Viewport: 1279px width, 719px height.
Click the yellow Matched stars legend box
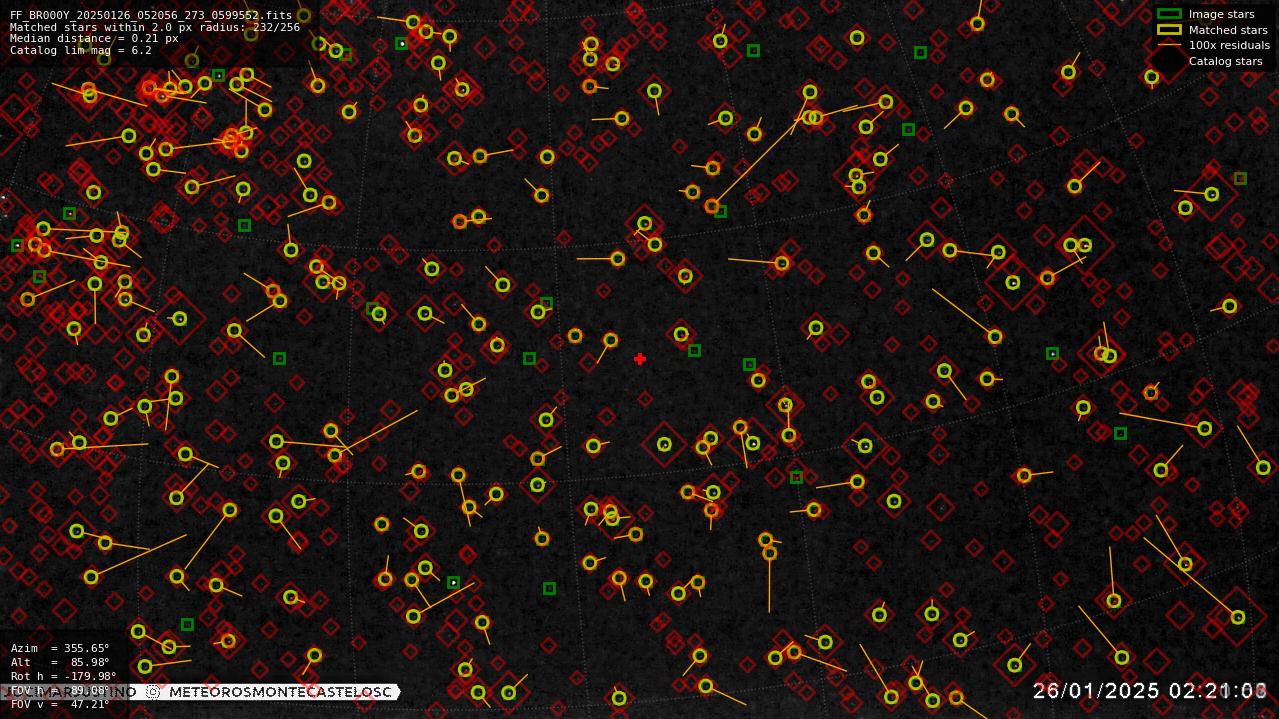coord(1169,30)
